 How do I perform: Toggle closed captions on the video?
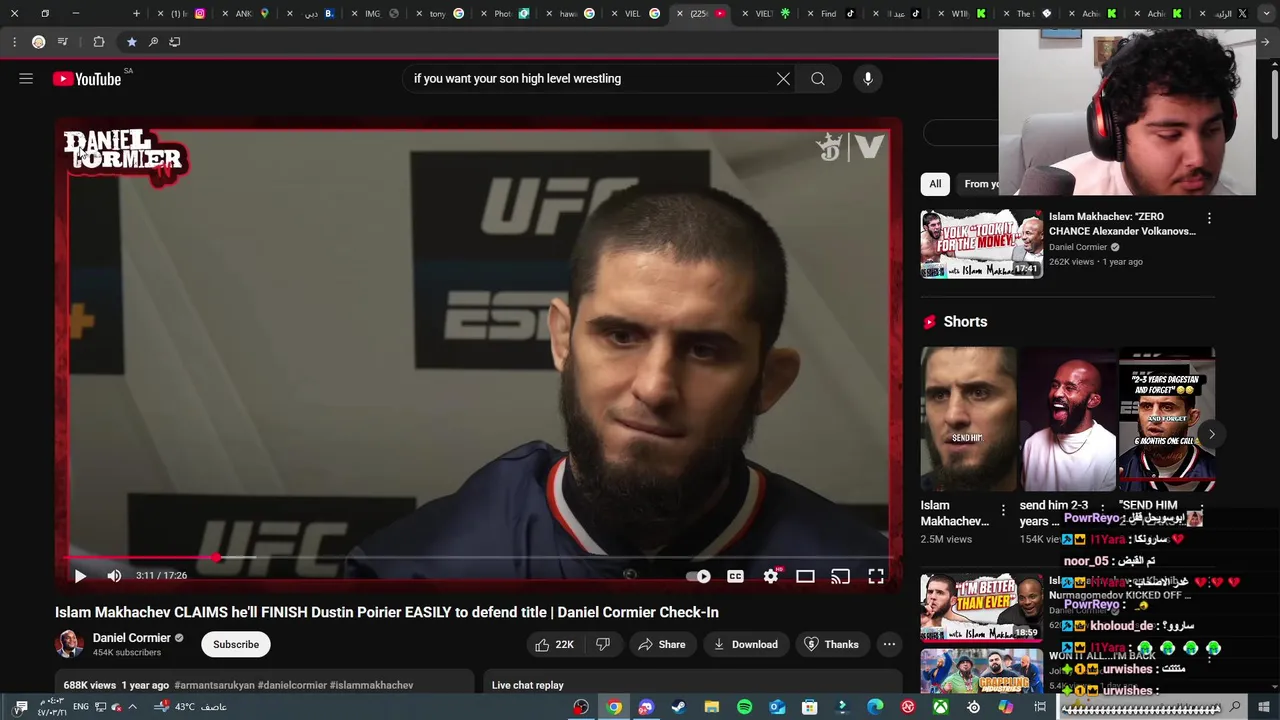tap(735, 576)
